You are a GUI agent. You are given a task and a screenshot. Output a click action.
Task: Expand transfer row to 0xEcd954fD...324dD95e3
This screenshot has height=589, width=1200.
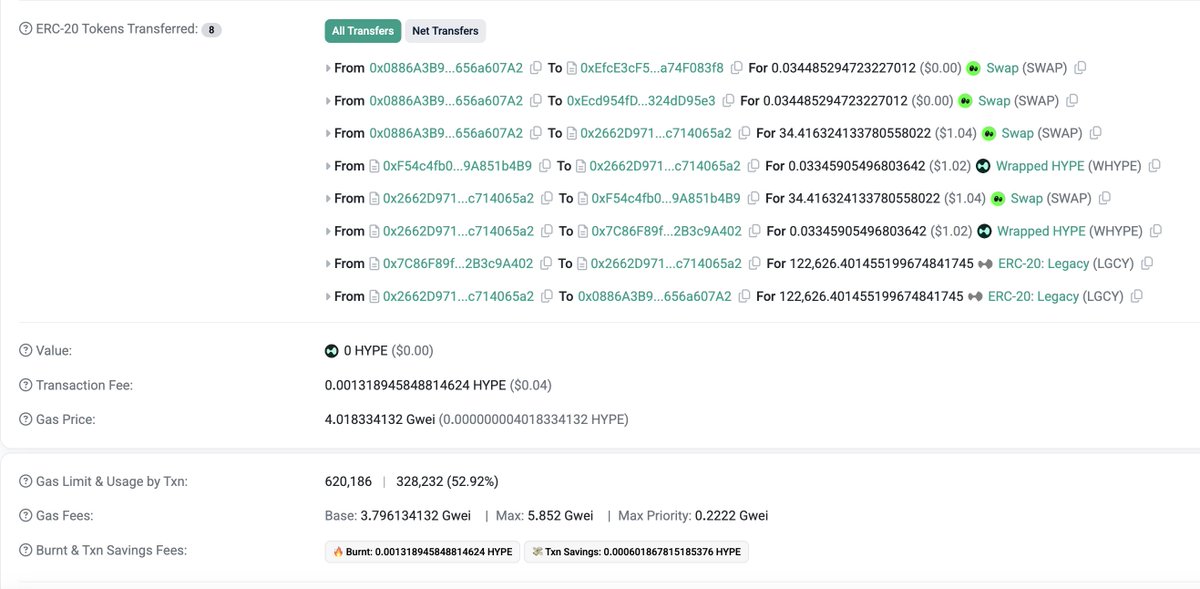coord(329,101)
